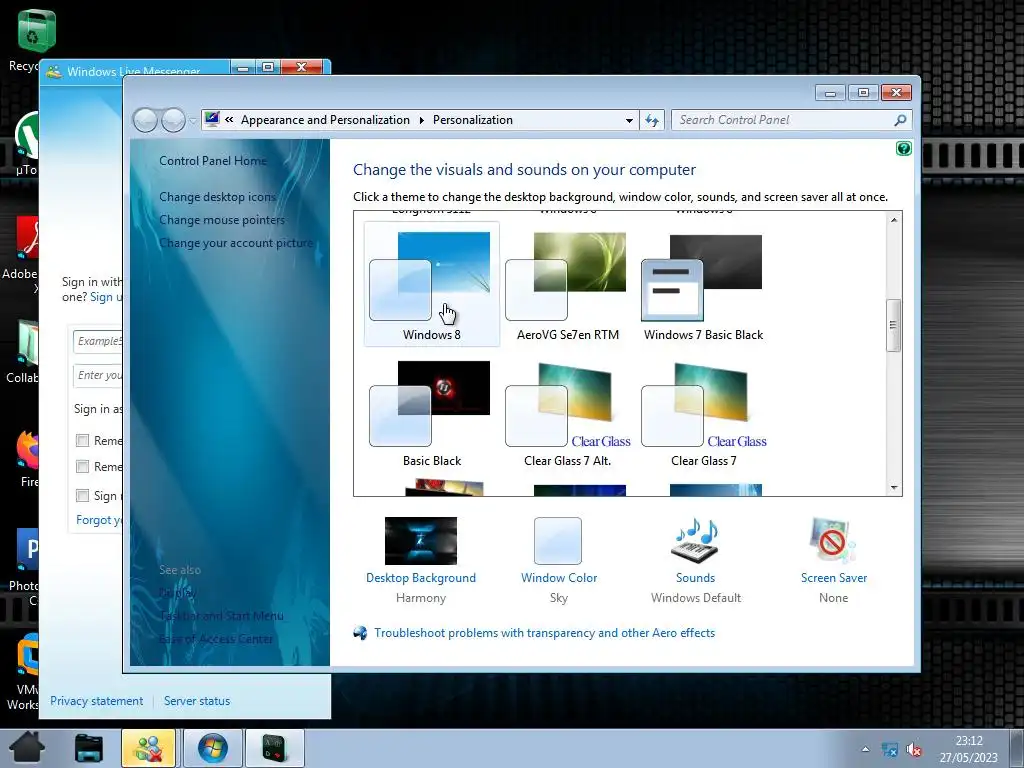Click the search magnifier icon
Viewport: 1024px width, 768px height.
pyautogui.click(x=900, y=120)
